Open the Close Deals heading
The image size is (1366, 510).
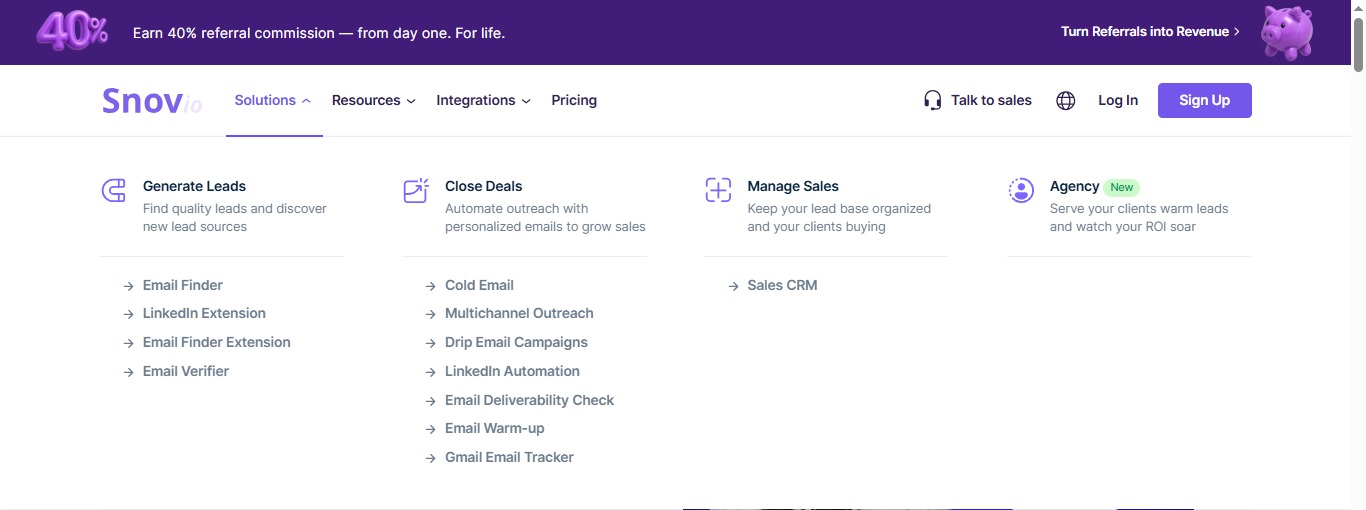click(x=484, y=186)
